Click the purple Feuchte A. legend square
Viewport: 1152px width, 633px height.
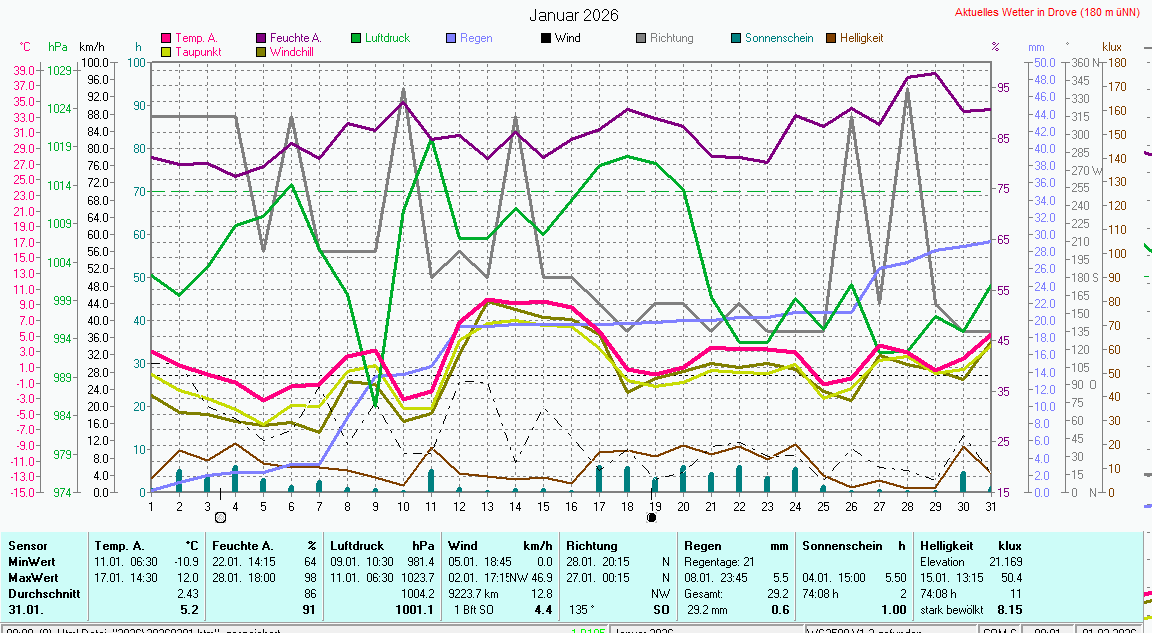[262, 38]
